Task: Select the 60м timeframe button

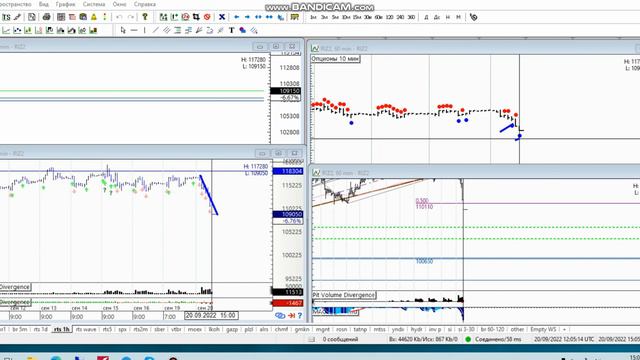Action: [378, 17]
